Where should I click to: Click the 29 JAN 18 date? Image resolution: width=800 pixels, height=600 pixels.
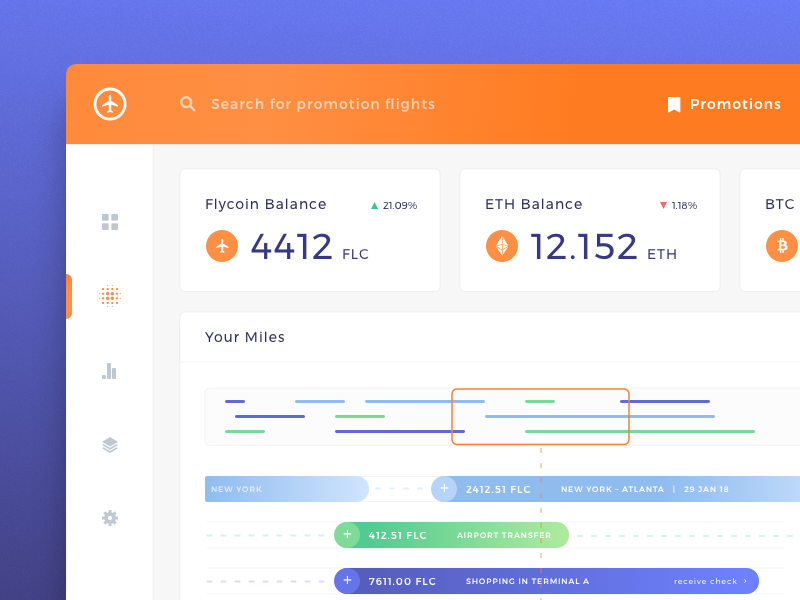pyautogui.click(x=706, y=489)
